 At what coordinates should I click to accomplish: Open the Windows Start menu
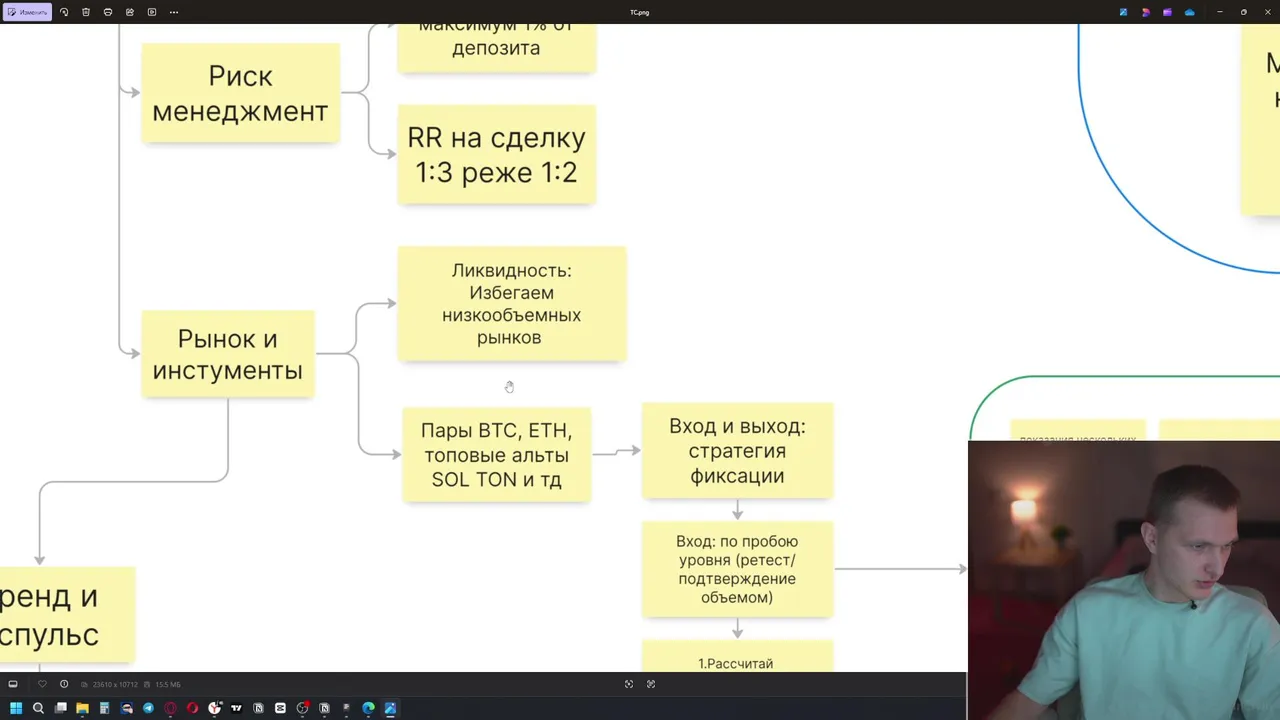tap(16, 708)
